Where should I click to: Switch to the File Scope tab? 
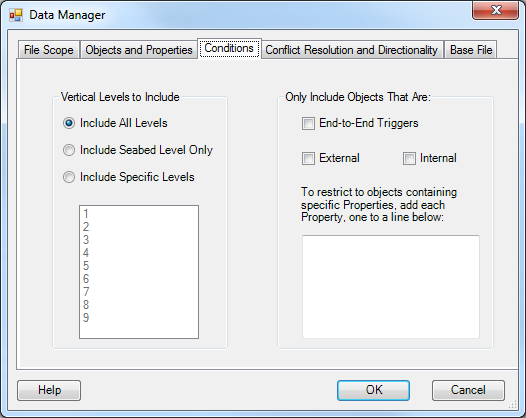pos(49,50)
